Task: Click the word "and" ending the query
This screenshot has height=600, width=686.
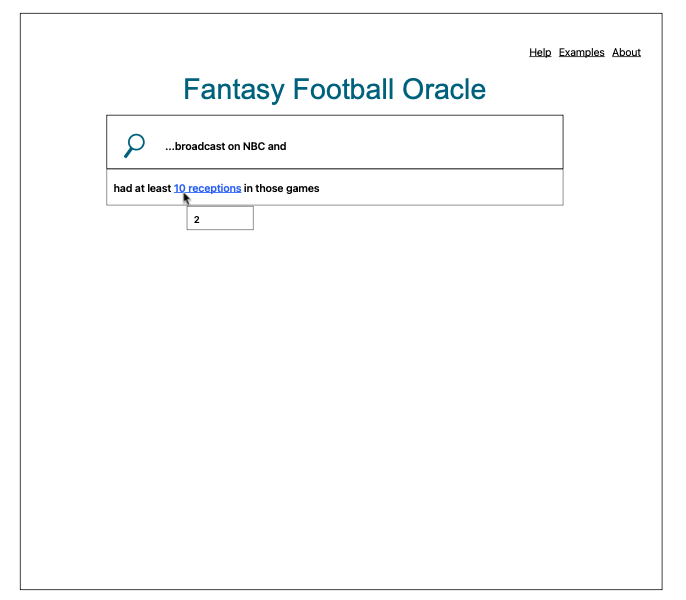Action: (x=277, y=146)
